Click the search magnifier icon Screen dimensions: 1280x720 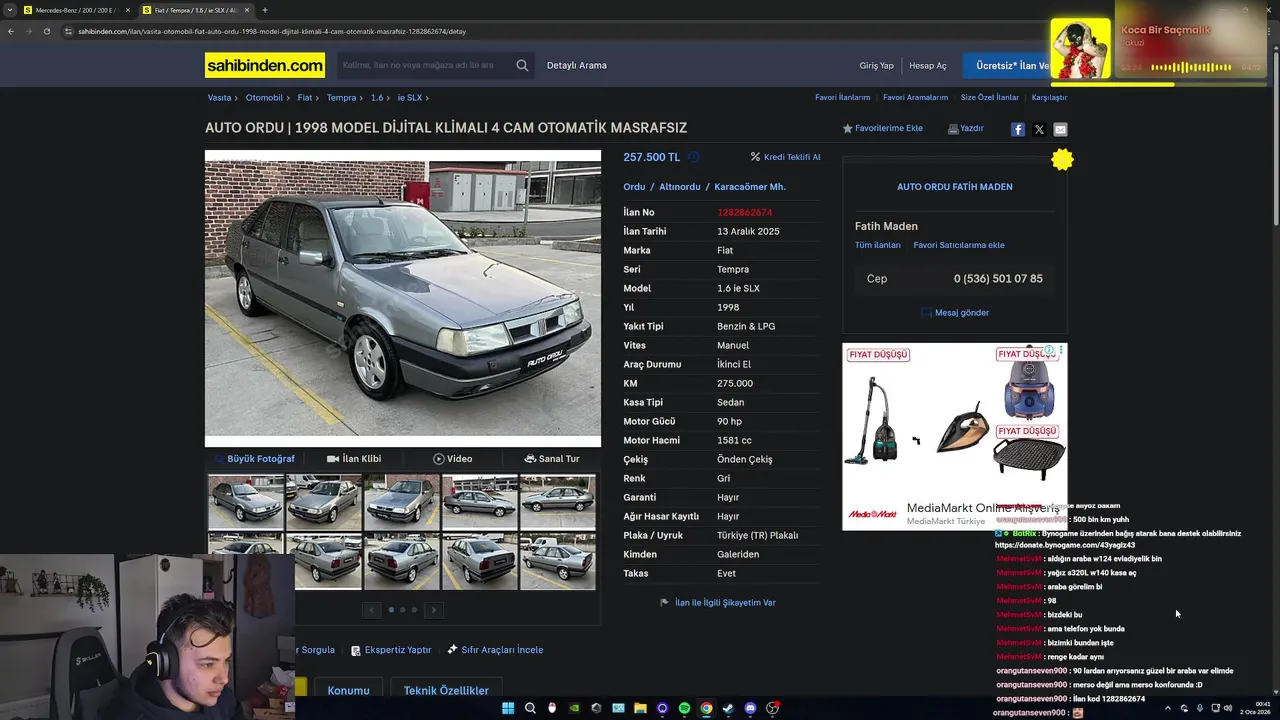coord(522,65)
